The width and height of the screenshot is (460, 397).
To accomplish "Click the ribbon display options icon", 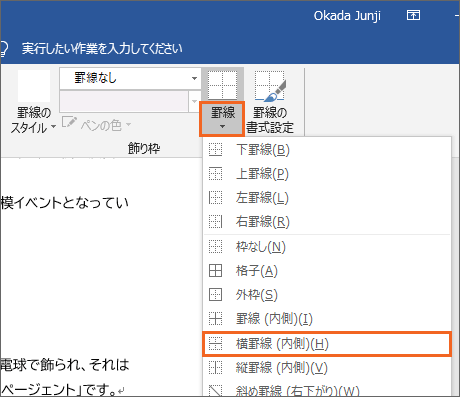I will point(413,15).
